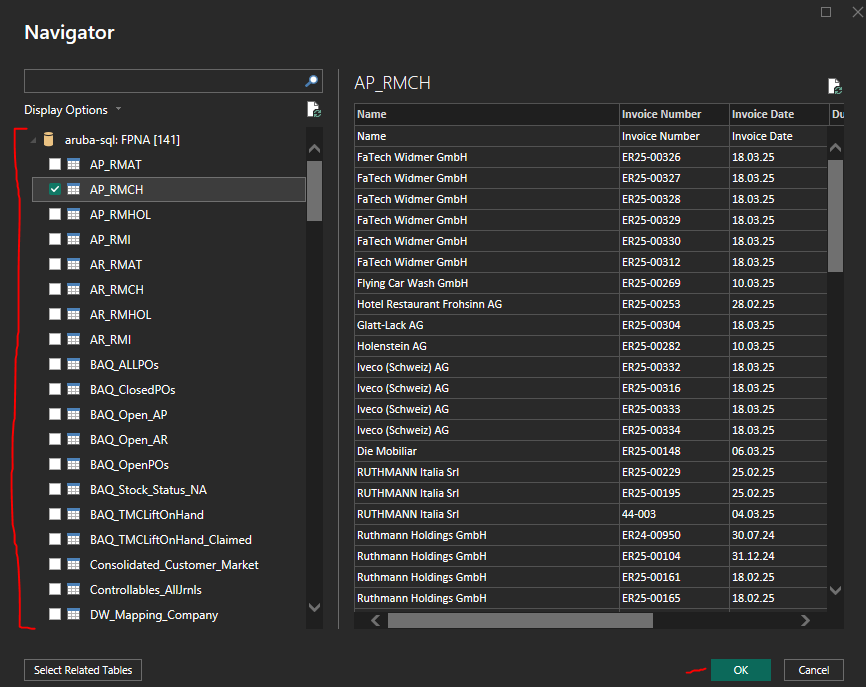Click refresh icon beside Display Options
866x687 pixels.
[x=314, y=109]
